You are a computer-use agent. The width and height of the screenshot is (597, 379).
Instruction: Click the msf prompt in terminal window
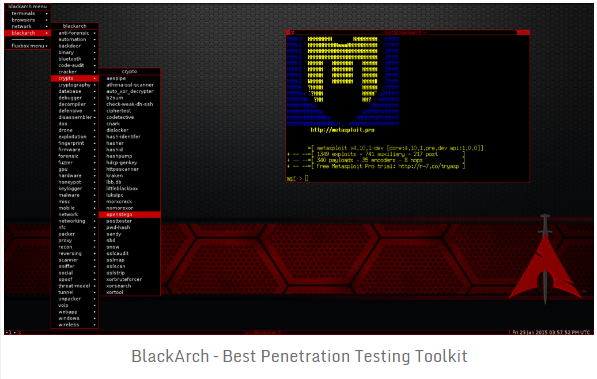point(297,178)
